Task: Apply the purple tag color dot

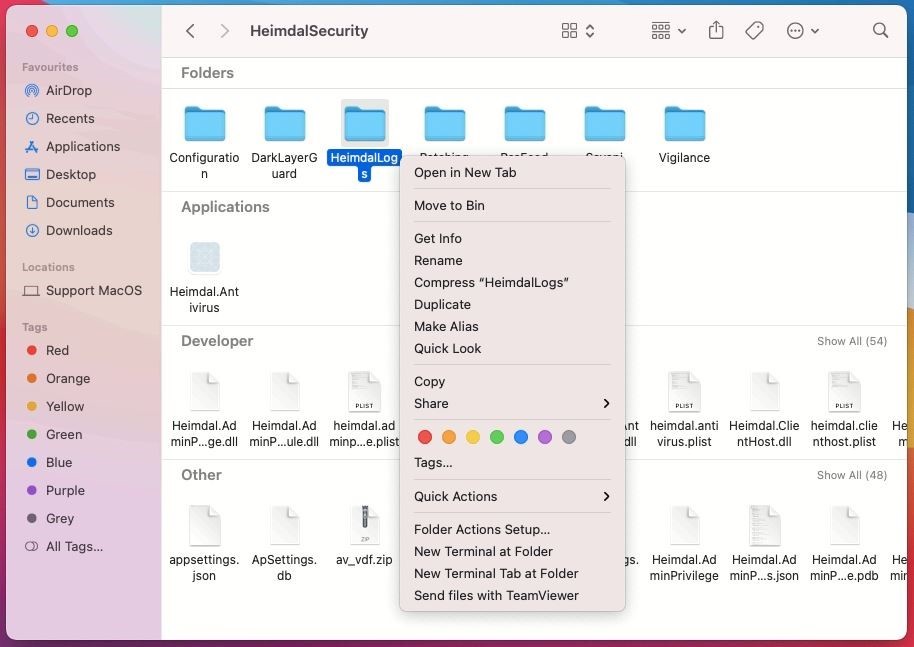Action: (x=545, y=437)
